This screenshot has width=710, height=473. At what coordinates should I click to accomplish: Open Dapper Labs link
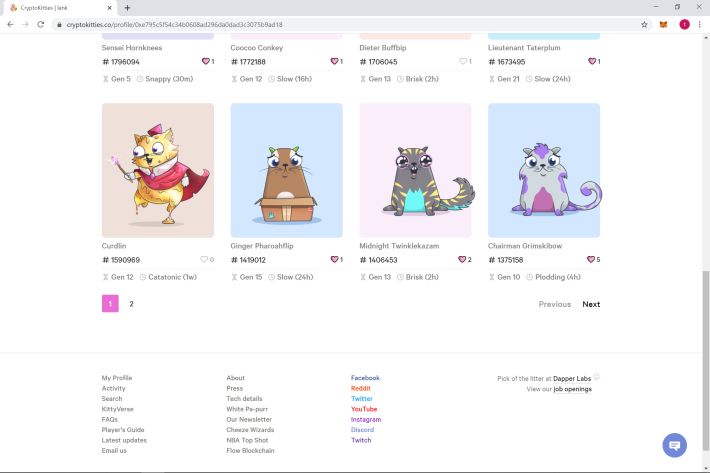pyautogui.click(x=572, y=378)
